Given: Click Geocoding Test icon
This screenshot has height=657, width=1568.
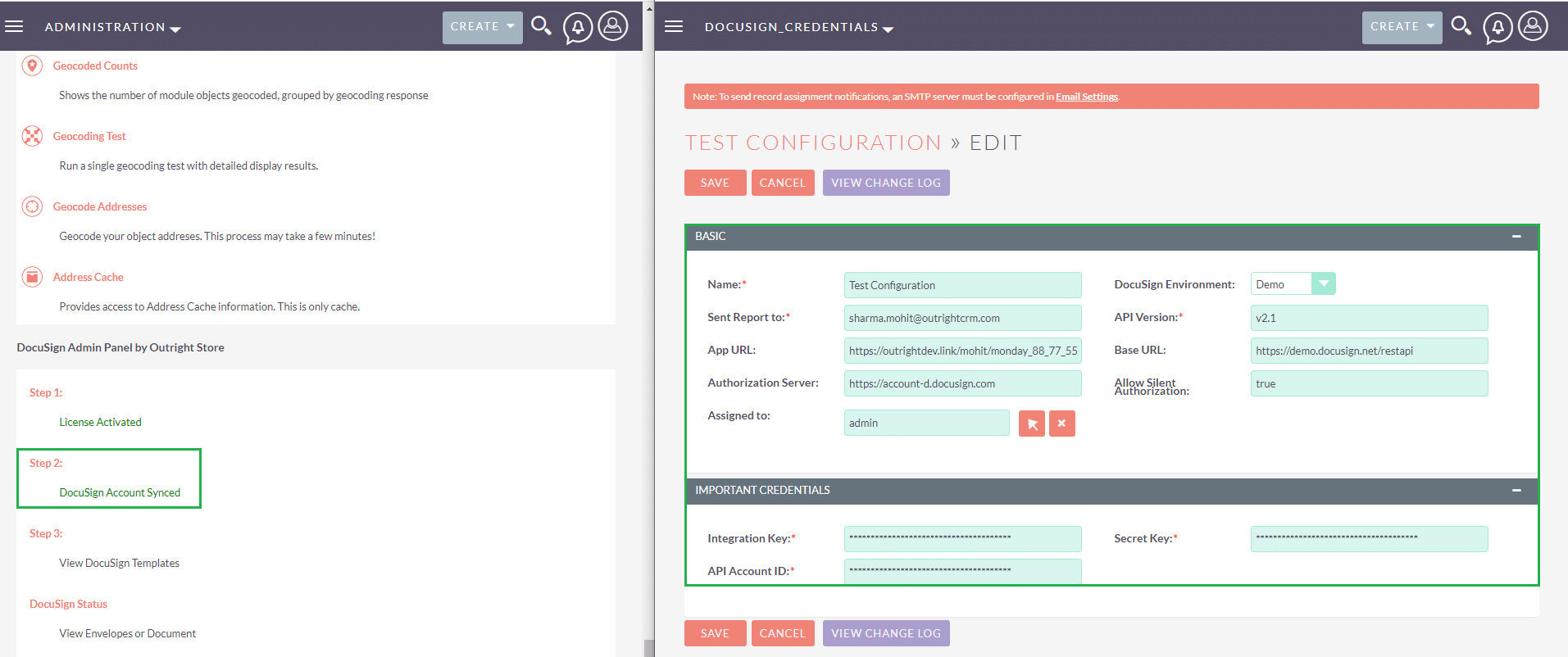Looking at the screenshot, I should (x=32, y=136).
